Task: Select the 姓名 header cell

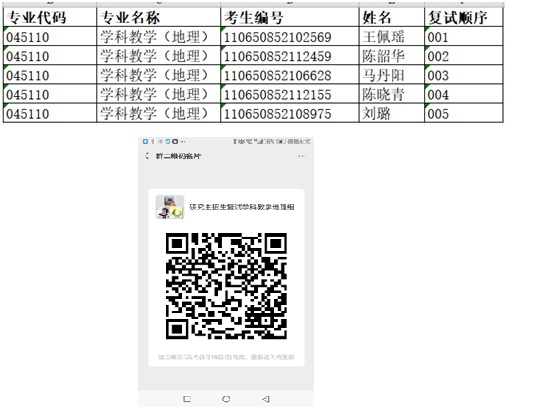Action: 392,17
